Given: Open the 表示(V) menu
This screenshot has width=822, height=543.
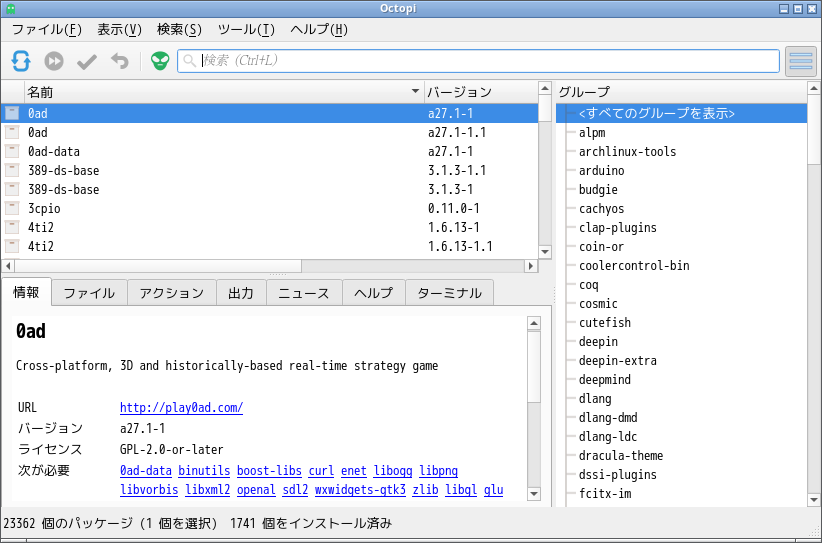Looking at the screenshot, I should pyautogui.click(x=120, y=30).
